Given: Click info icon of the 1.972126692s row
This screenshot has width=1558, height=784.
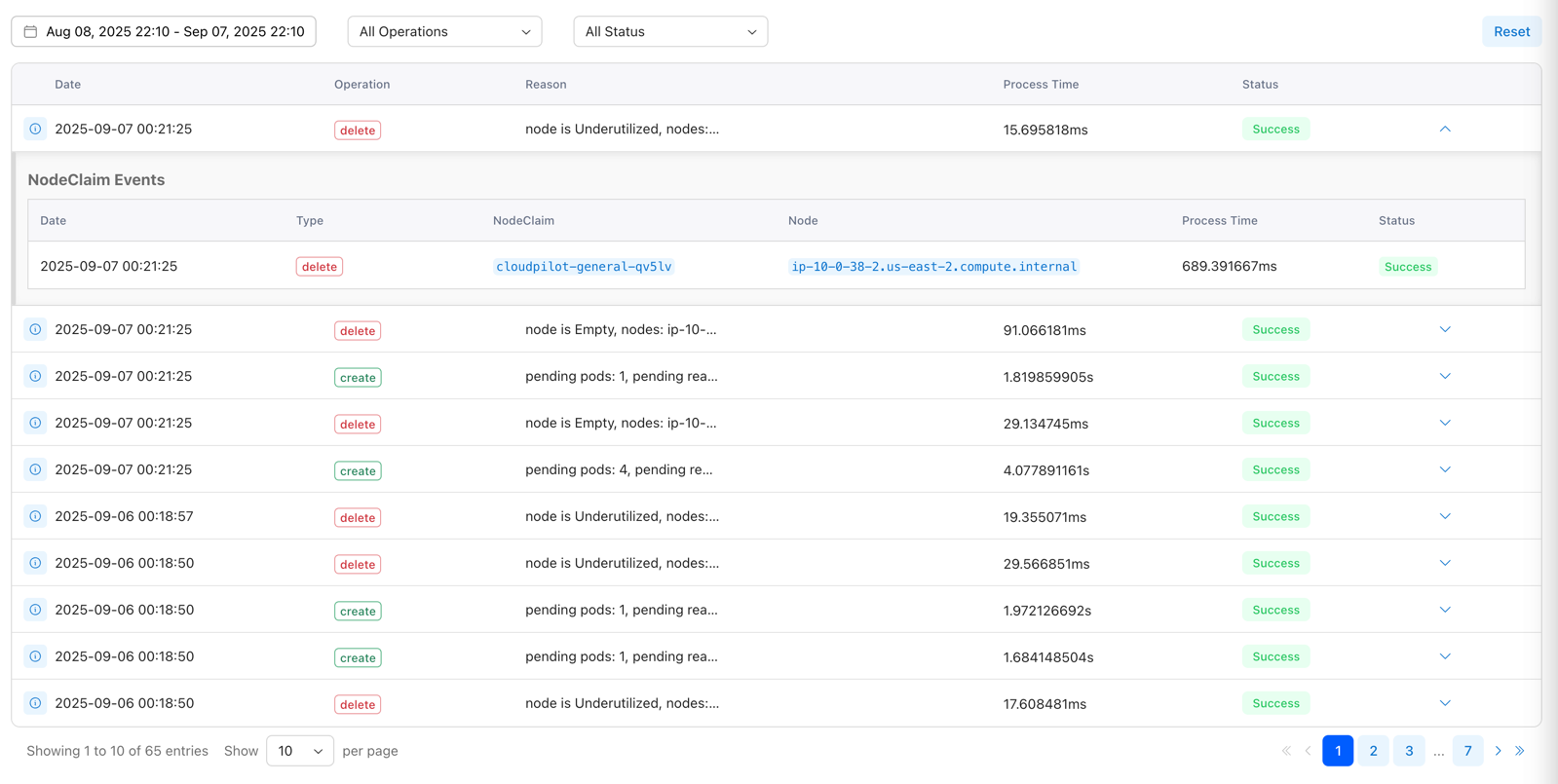Looking at the screenshot, I should click(x=35, y=610).
